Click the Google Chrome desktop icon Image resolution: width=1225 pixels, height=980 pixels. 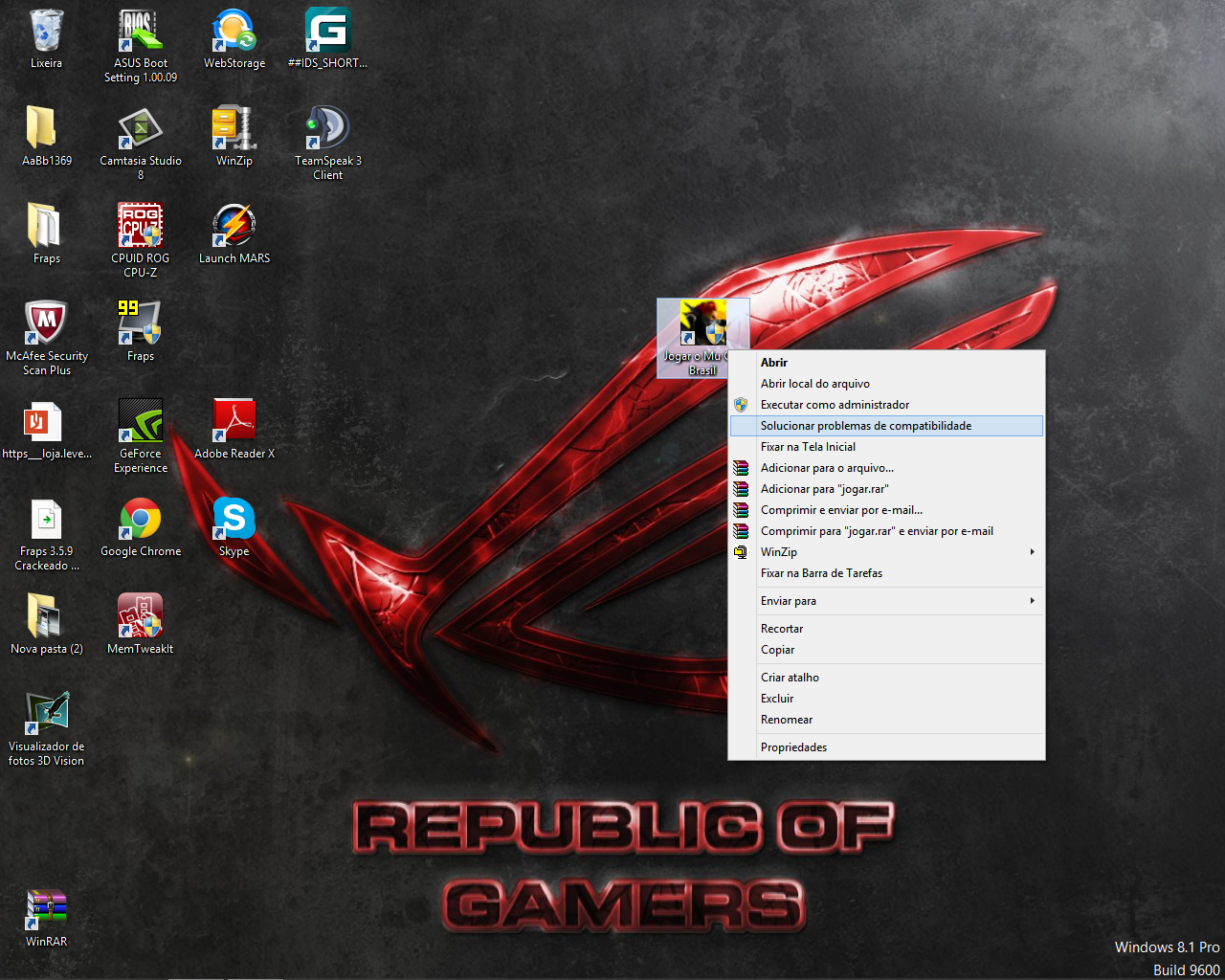pos(141,520)
